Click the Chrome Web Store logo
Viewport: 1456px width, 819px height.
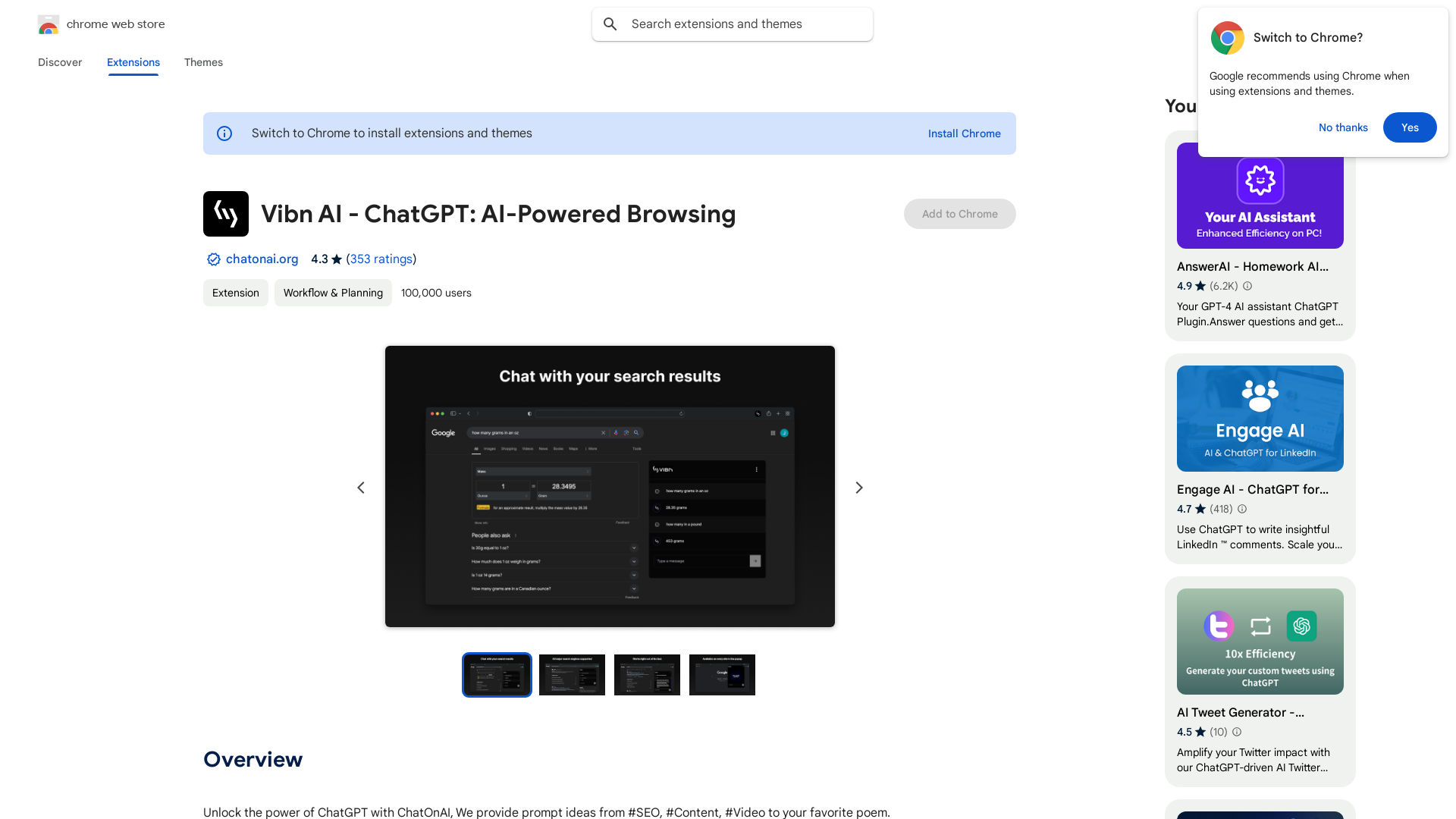[x=49, y=24]
